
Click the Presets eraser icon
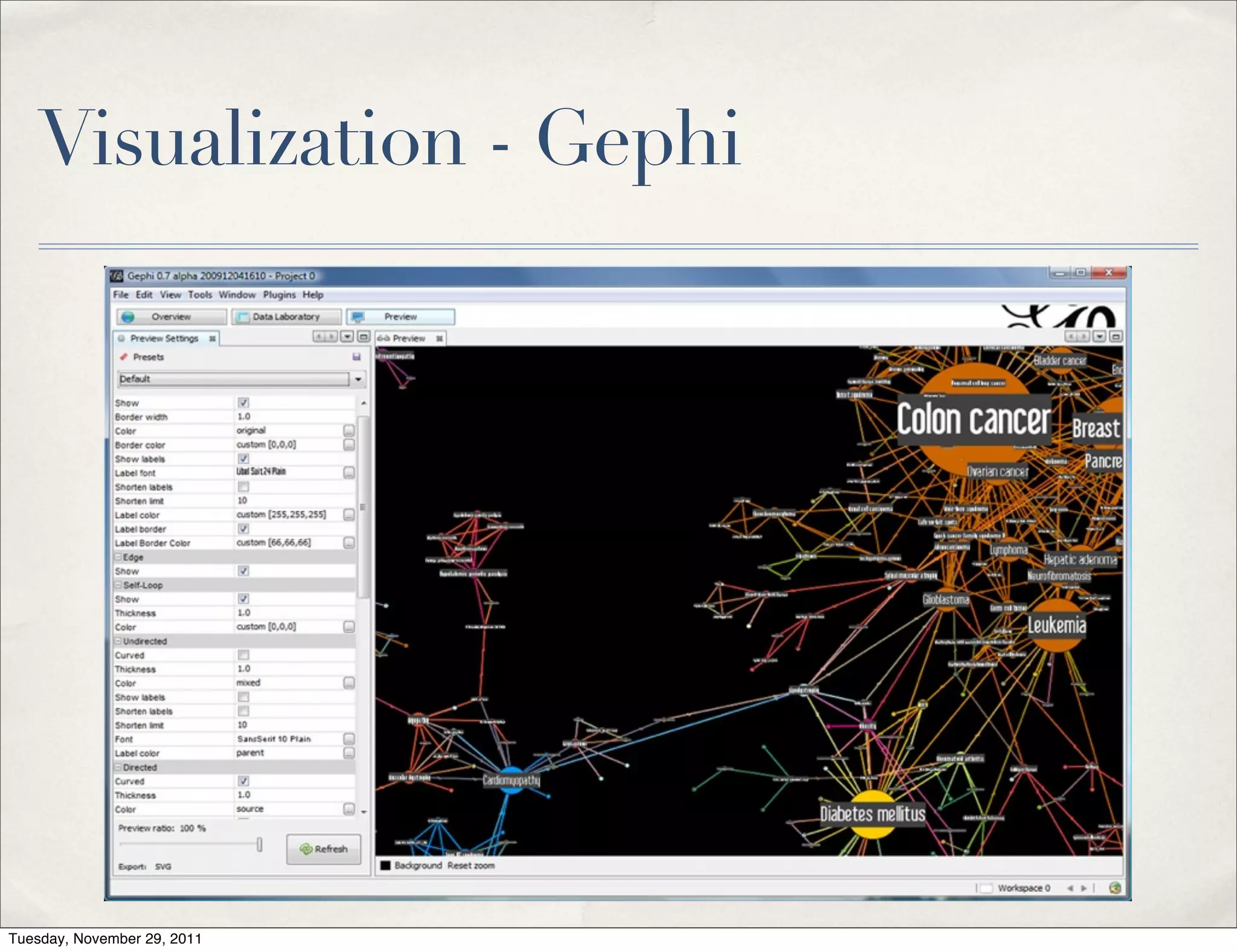(124, 357)
